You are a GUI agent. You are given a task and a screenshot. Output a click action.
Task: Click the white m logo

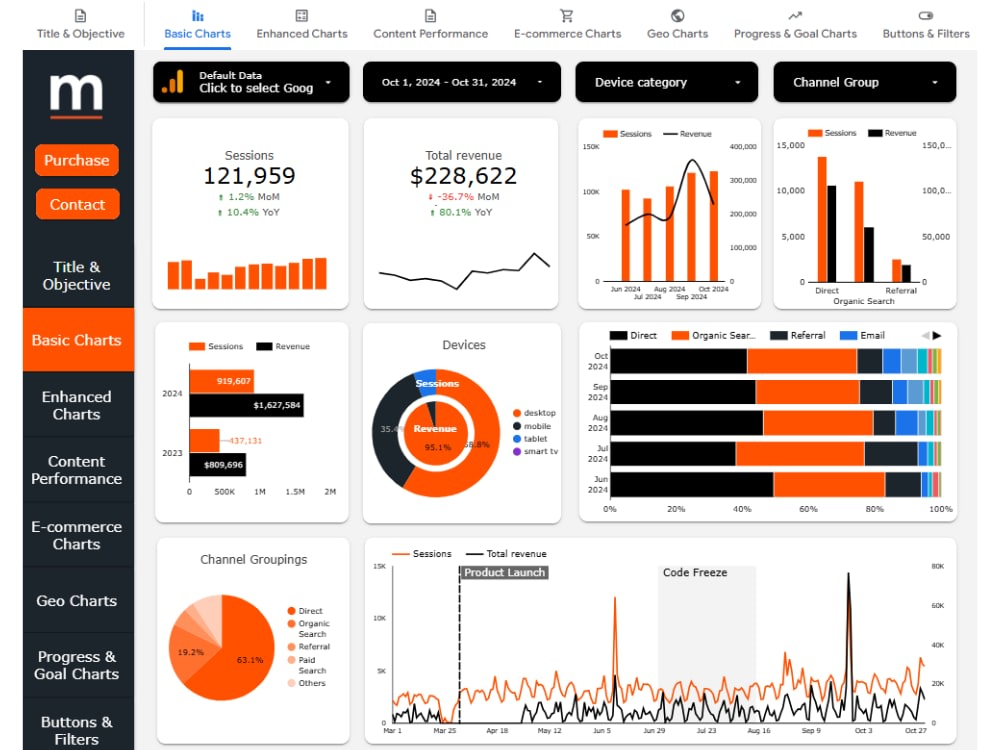77,92
